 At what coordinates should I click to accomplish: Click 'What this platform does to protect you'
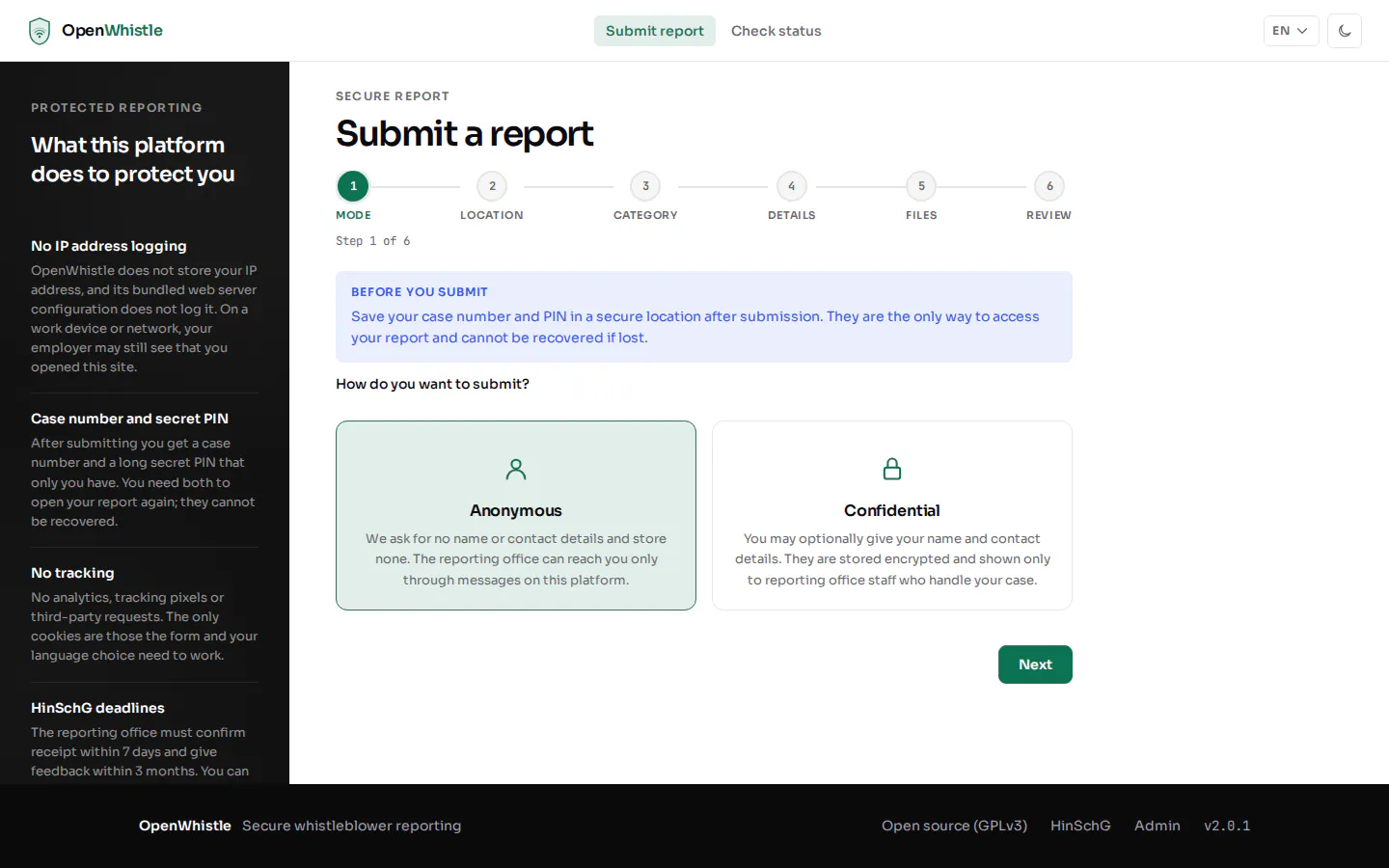point(133,159)
